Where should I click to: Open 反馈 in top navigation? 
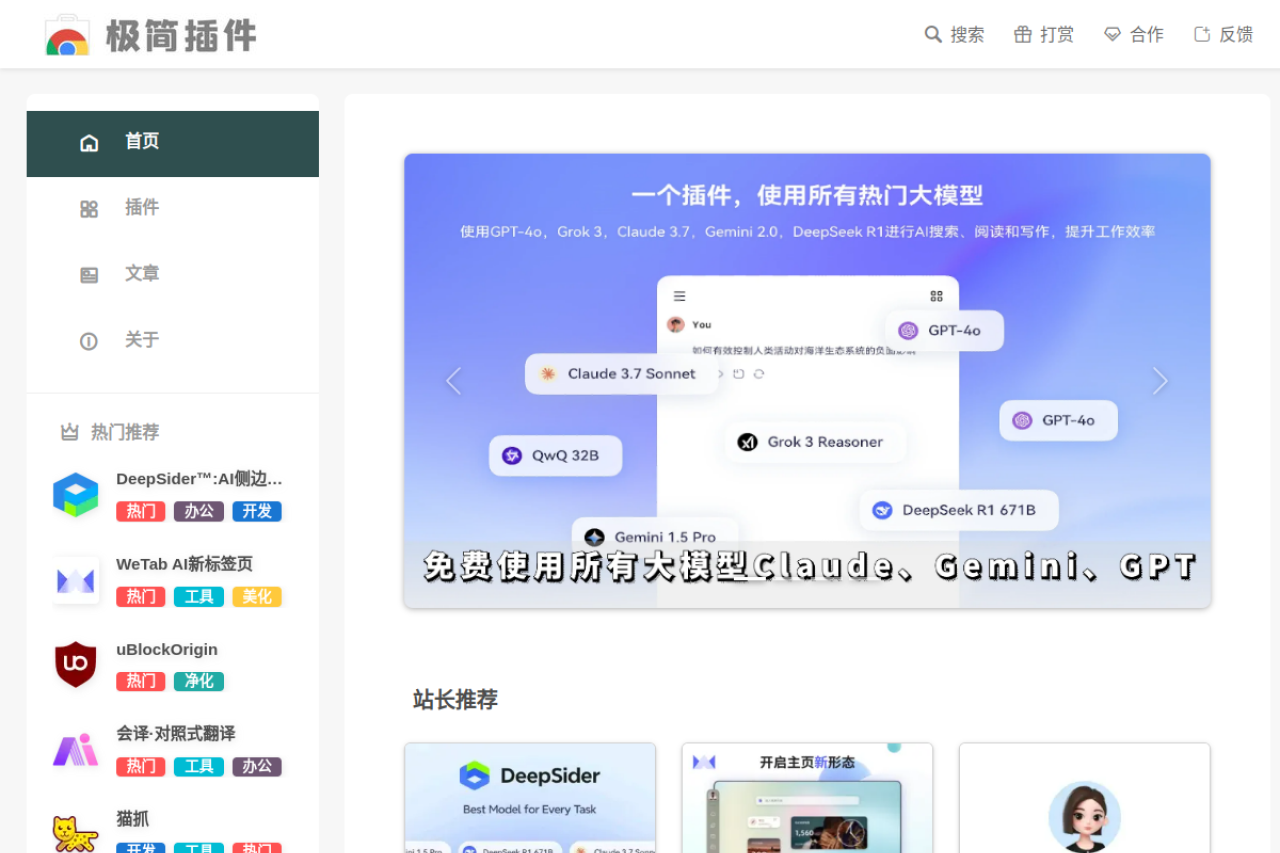coord(1224,34)
